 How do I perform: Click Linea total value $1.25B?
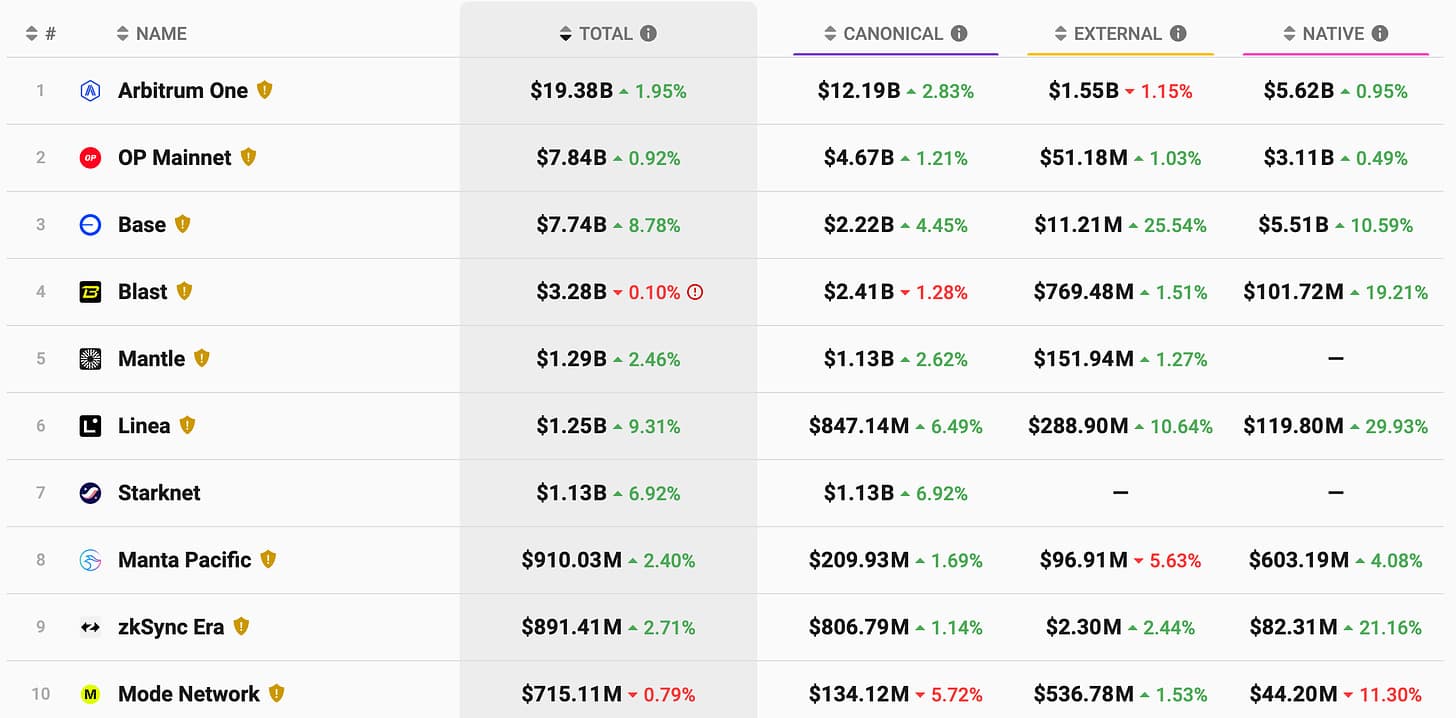(x=572, y=426)
